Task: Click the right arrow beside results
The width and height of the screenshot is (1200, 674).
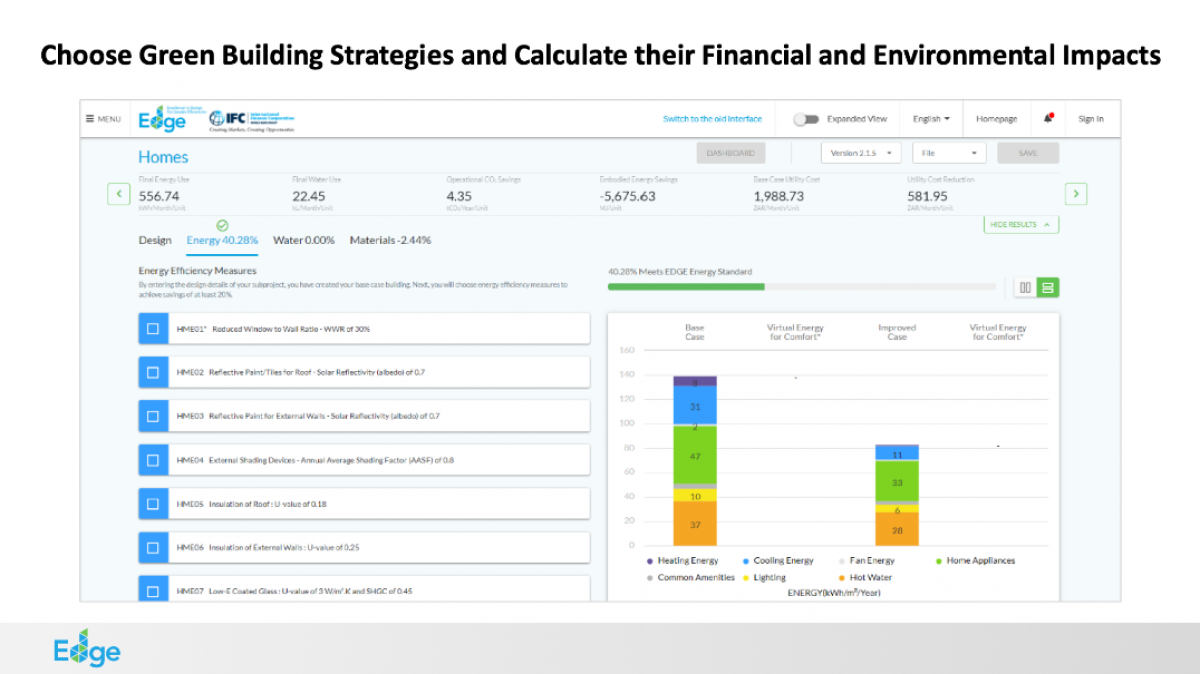Action: click(1076, 194)
